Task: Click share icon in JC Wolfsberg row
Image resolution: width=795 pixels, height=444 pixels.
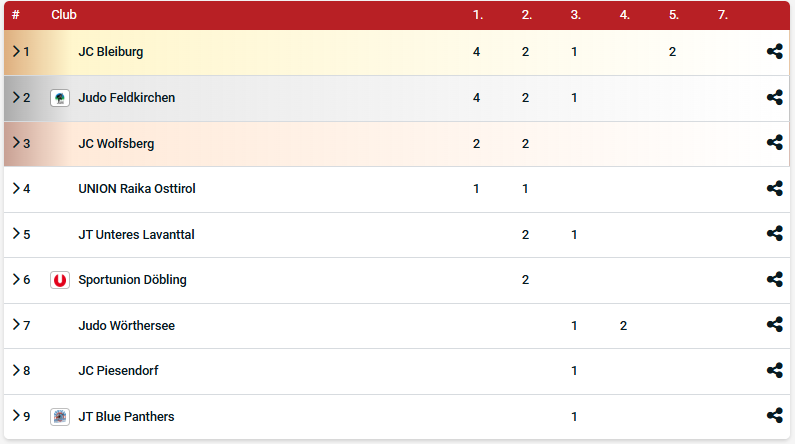Action: click(x=774, y=143)
